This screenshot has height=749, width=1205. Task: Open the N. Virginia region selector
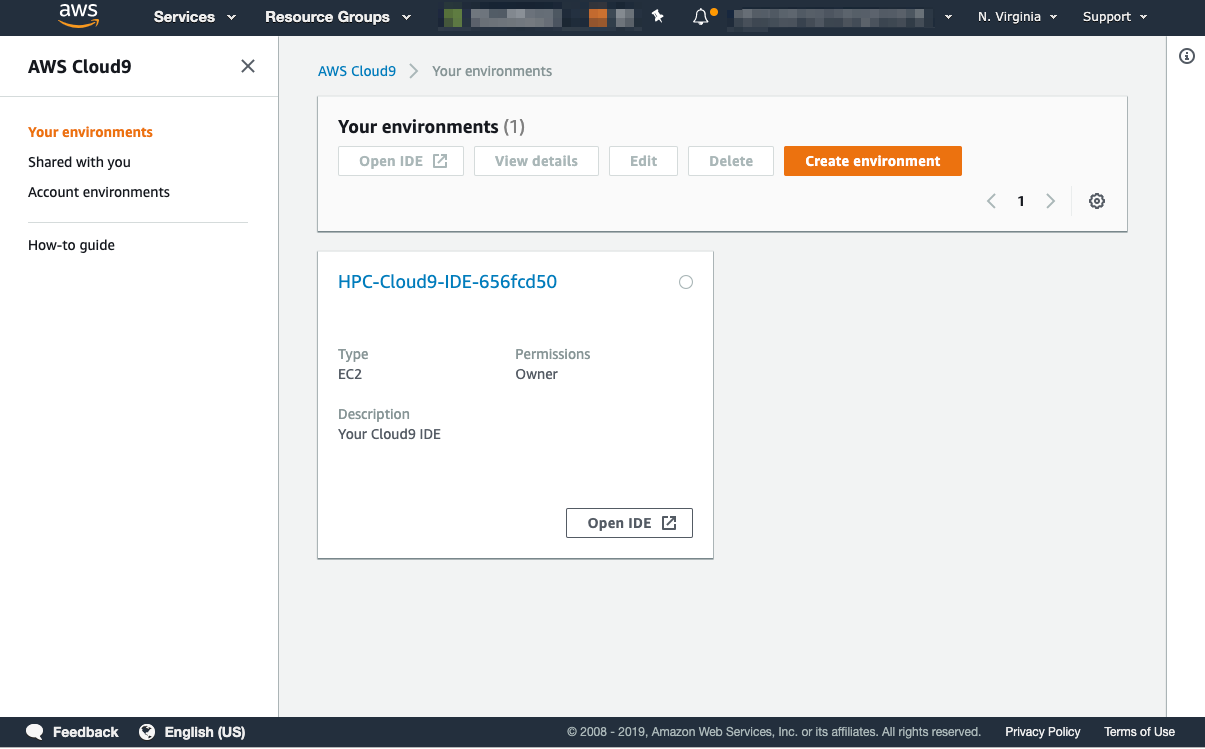coord(1017,17)
